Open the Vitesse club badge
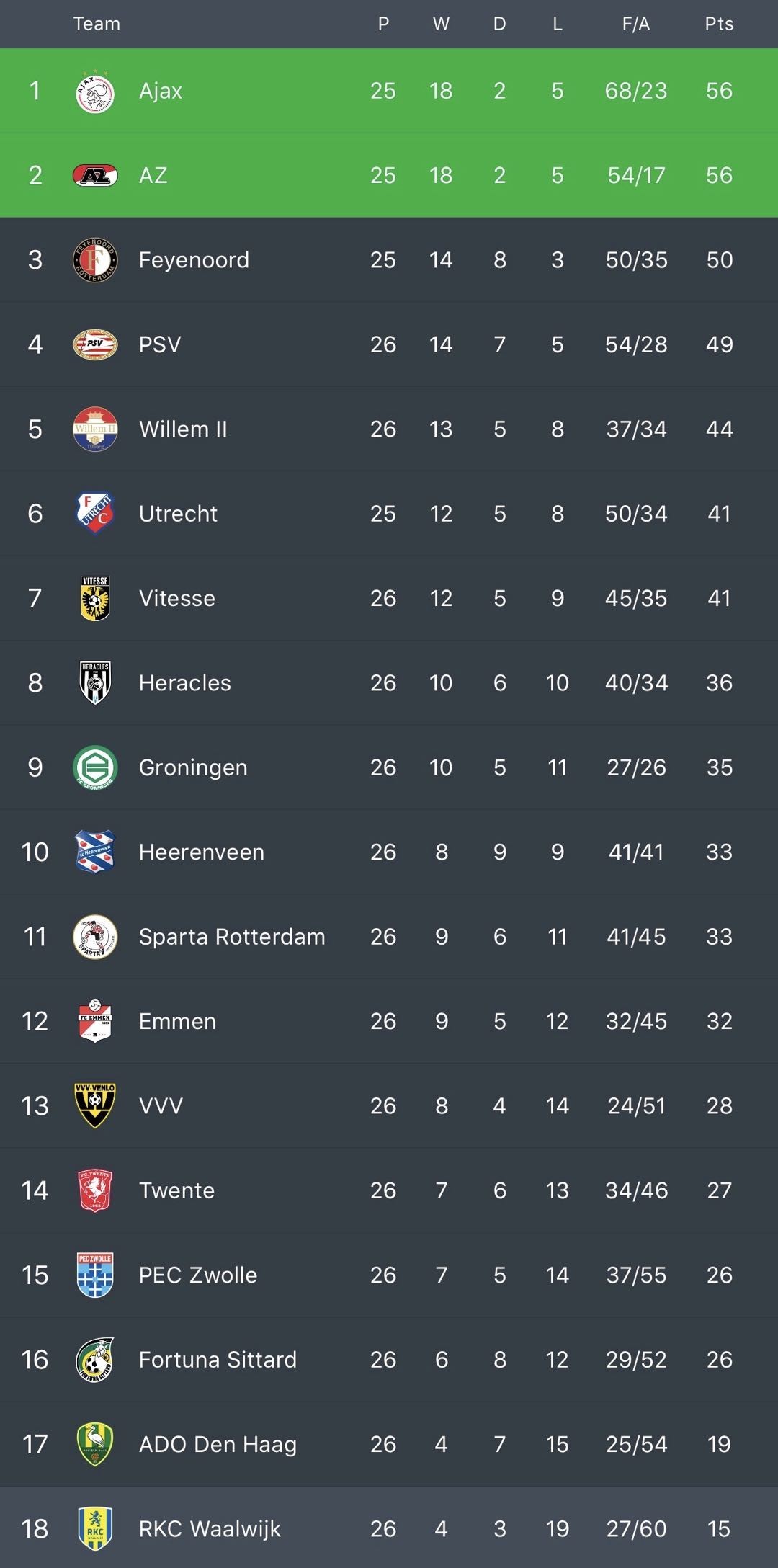778x1568 pixels. [95, 598]
